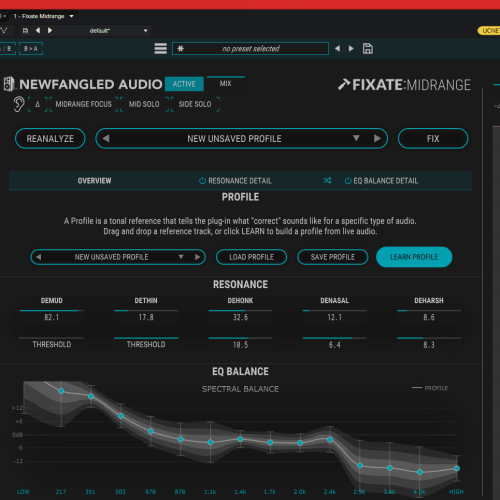Image resolution: width=500 pixels, height=500 pixels.
Task: Toggle the delta listen button
Action: click(37, 104)
